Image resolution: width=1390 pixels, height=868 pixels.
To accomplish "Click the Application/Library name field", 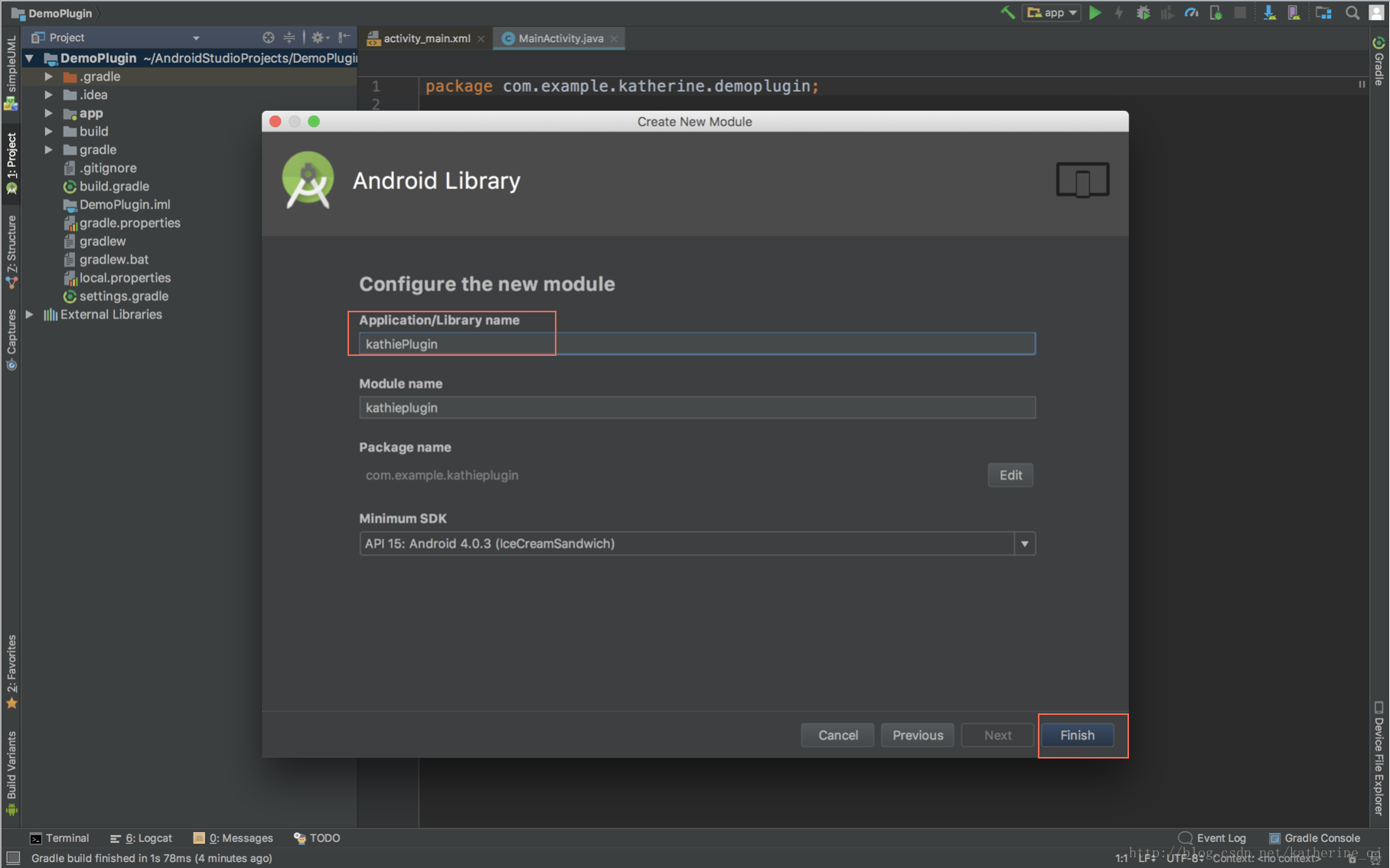I will pos(697,344).
